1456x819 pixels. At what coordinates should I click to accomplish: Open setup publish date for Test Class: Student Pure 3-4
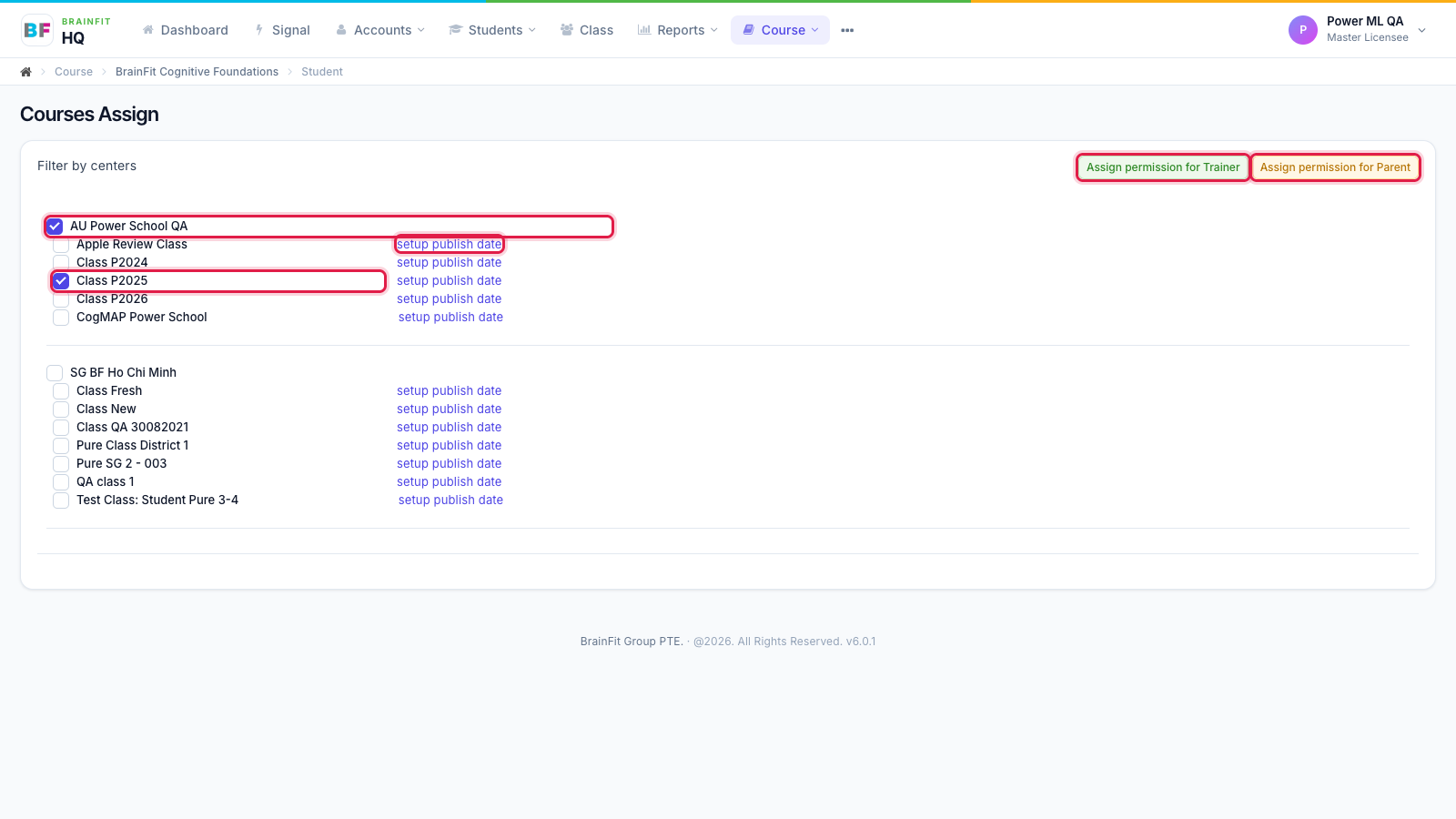coord(450,500)
